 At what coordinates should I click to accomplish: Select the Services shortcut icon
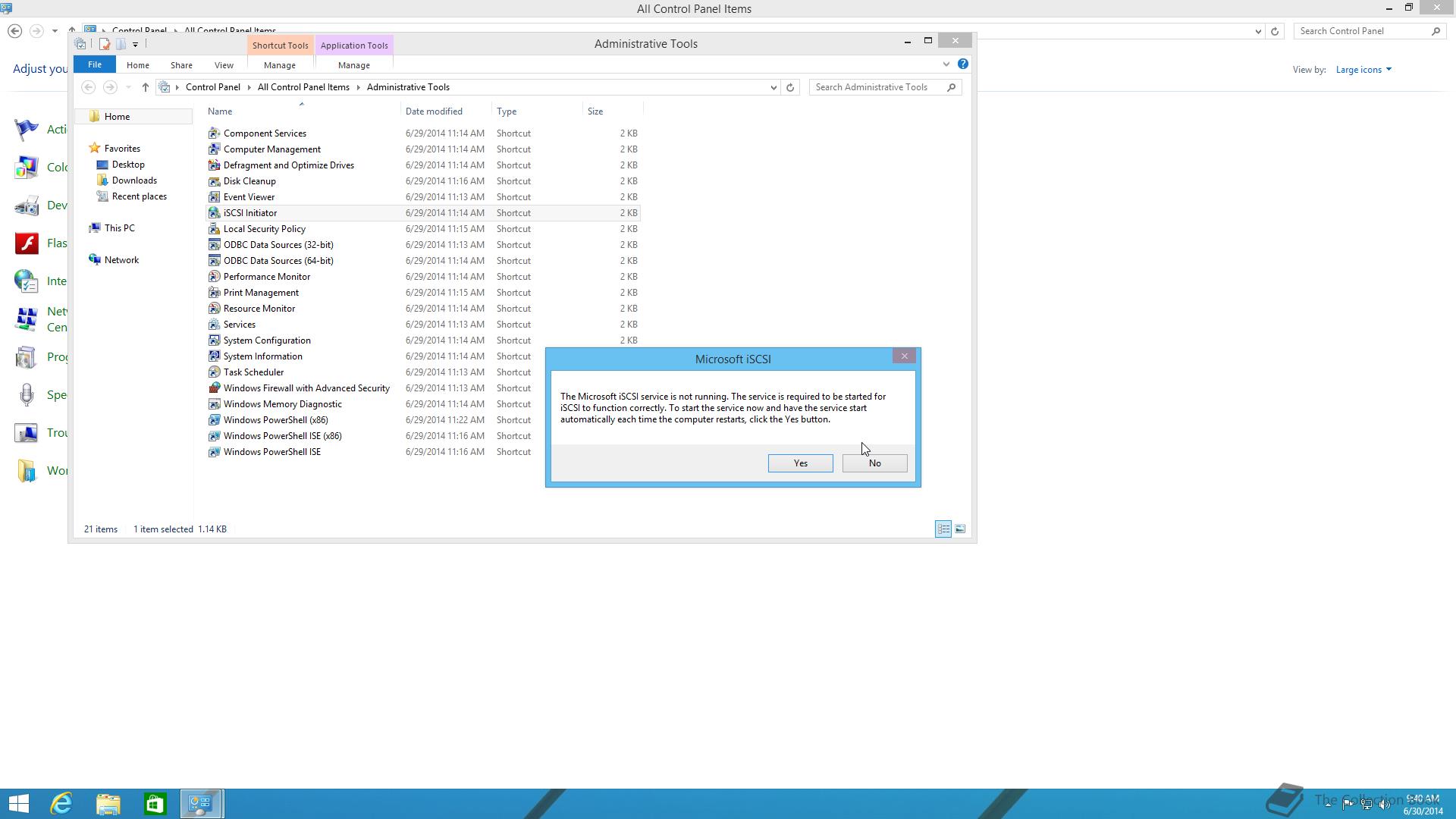215,325
